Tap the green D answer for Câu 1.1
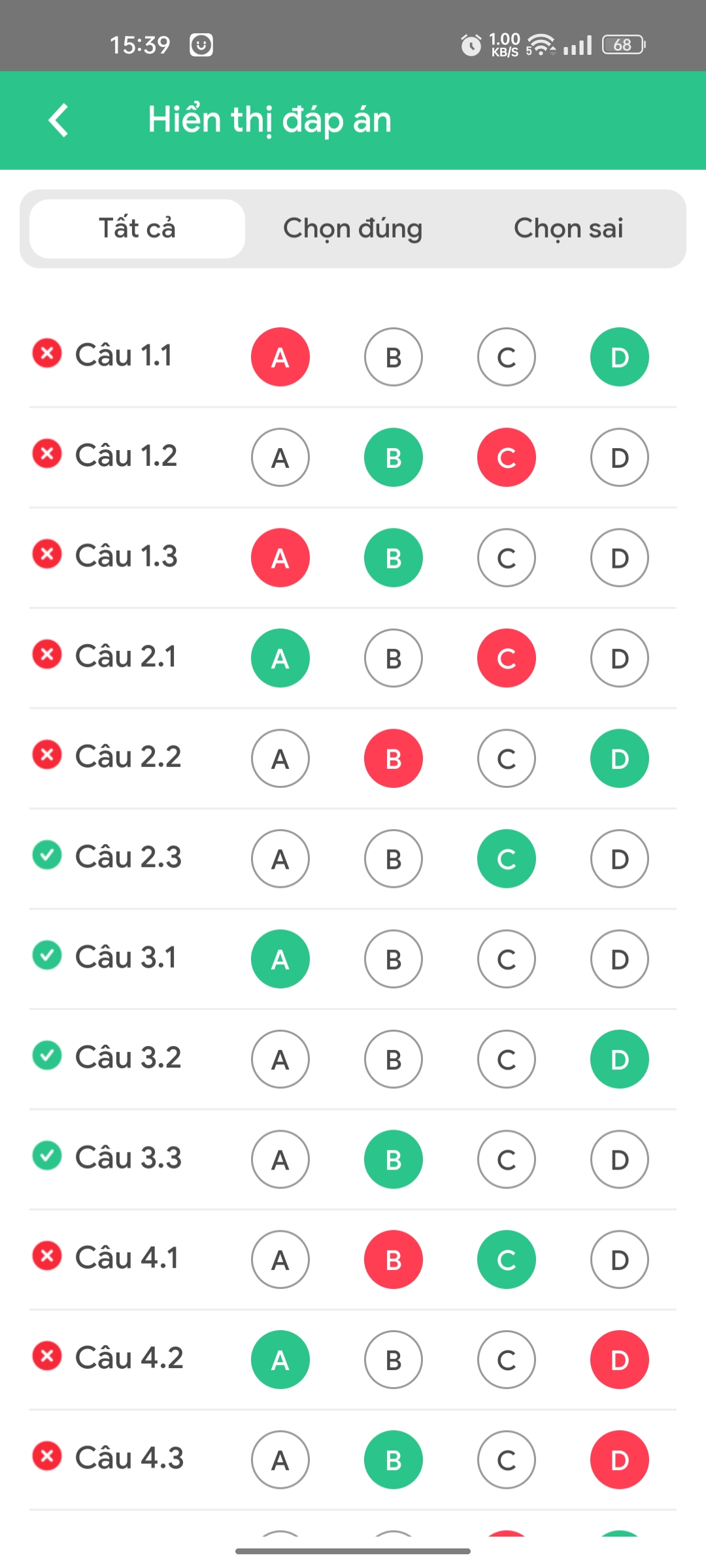 coord(620,357)
